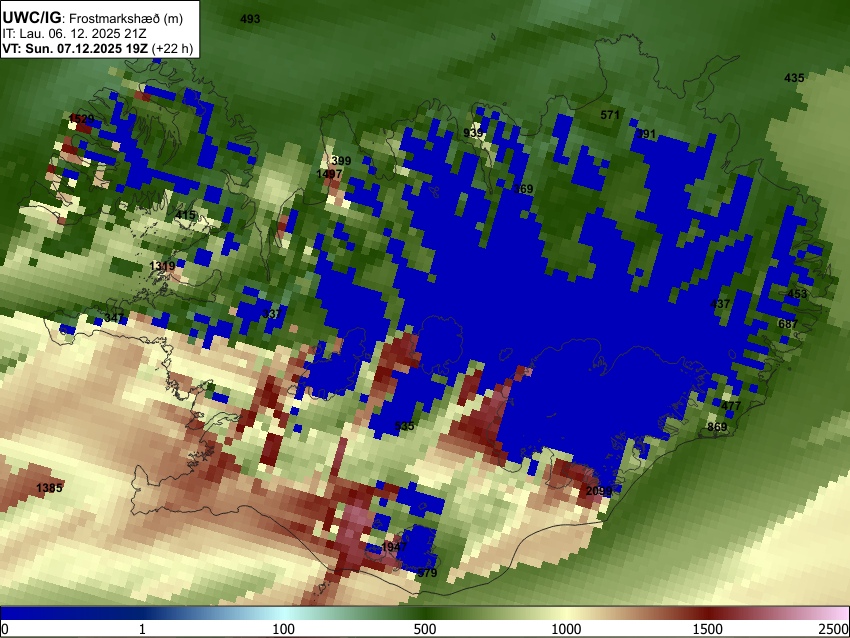Click the "1000" color scale label
Screen dimensions: 850x638
coord(566,629)
